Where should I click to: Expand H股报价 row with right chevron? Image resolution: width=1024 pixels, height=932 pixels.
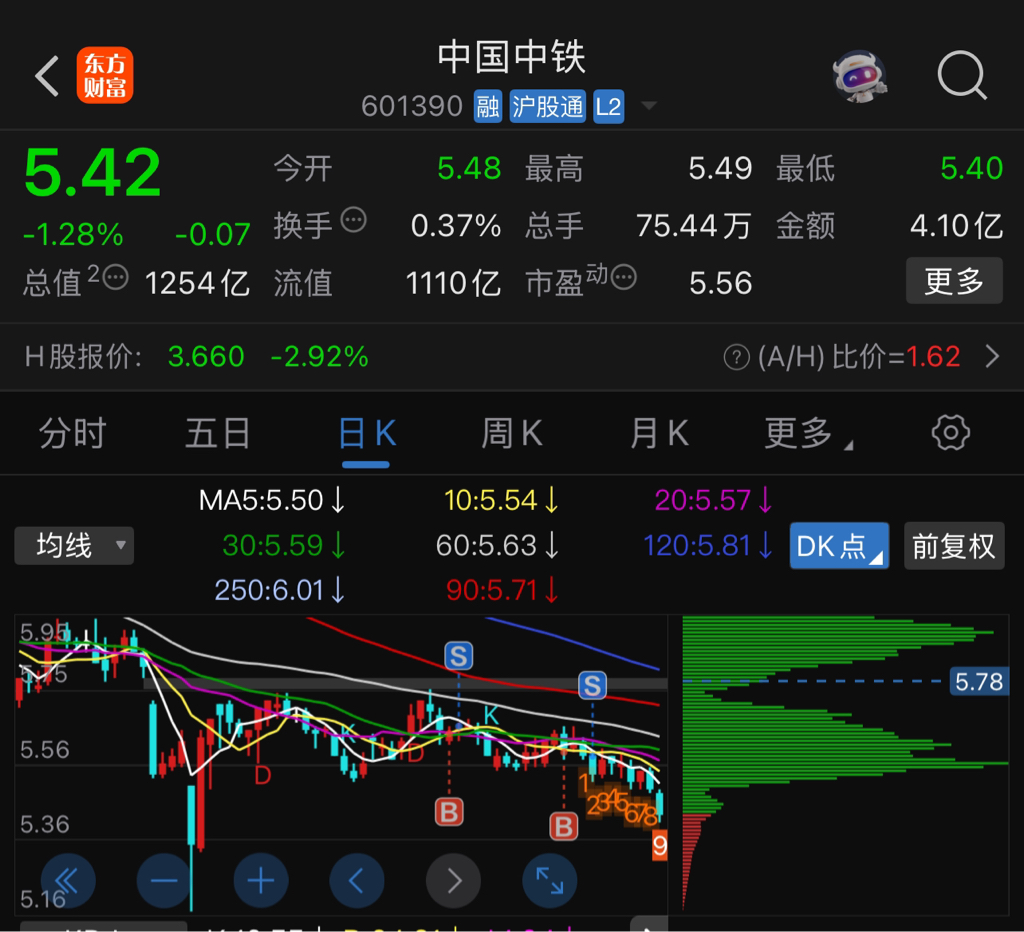(993, 357)
